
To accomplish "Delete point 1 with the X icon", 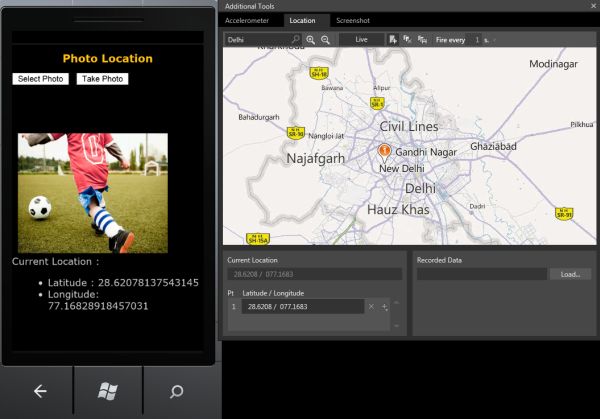I will [x=371, y=307].
